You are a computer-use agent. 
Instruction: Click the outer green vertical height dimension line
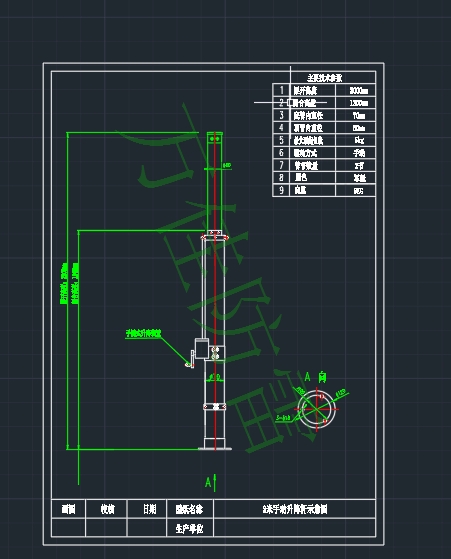(x=67, y=291)
